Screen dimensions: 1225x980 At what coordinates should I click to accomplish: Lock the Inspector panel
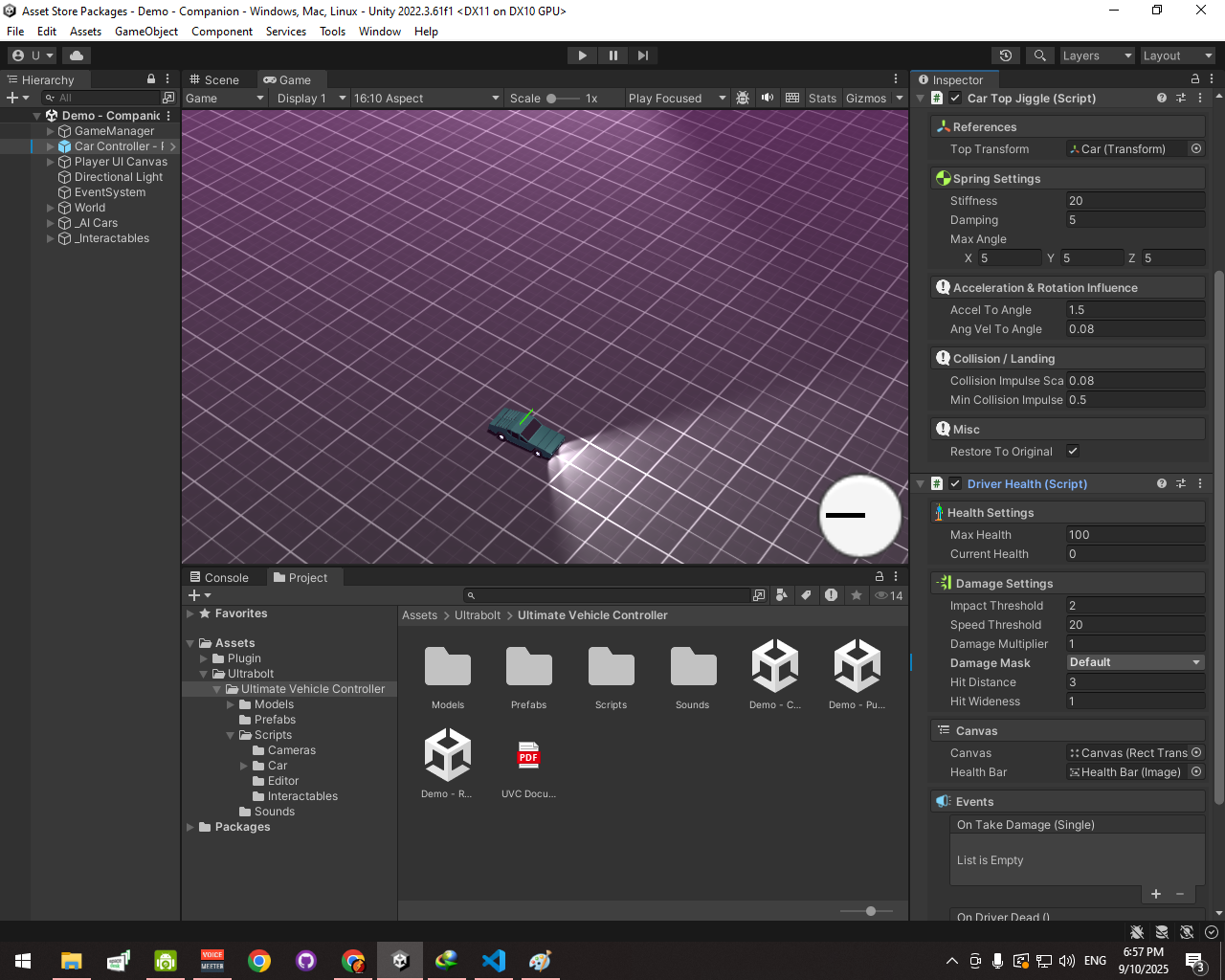tap(1195, 79)
